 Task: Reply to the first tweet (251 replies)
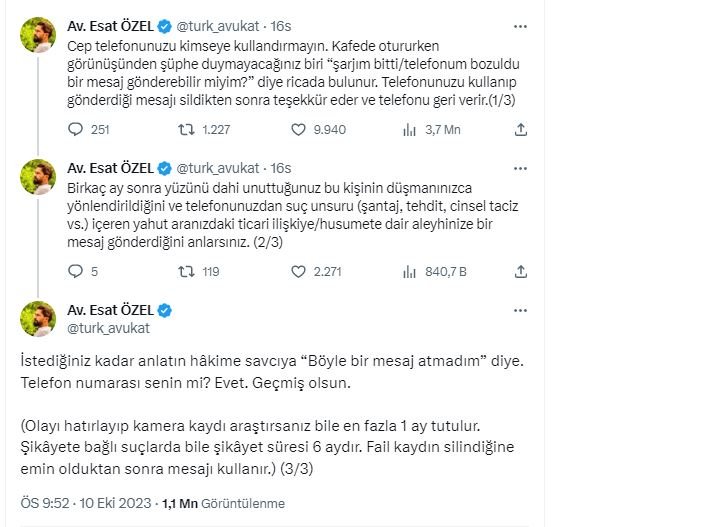point(77,129)
